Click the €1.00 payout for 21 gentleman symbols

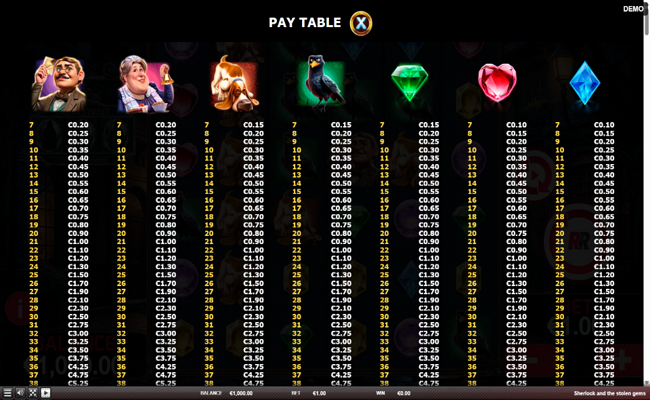tap(78, 242)
